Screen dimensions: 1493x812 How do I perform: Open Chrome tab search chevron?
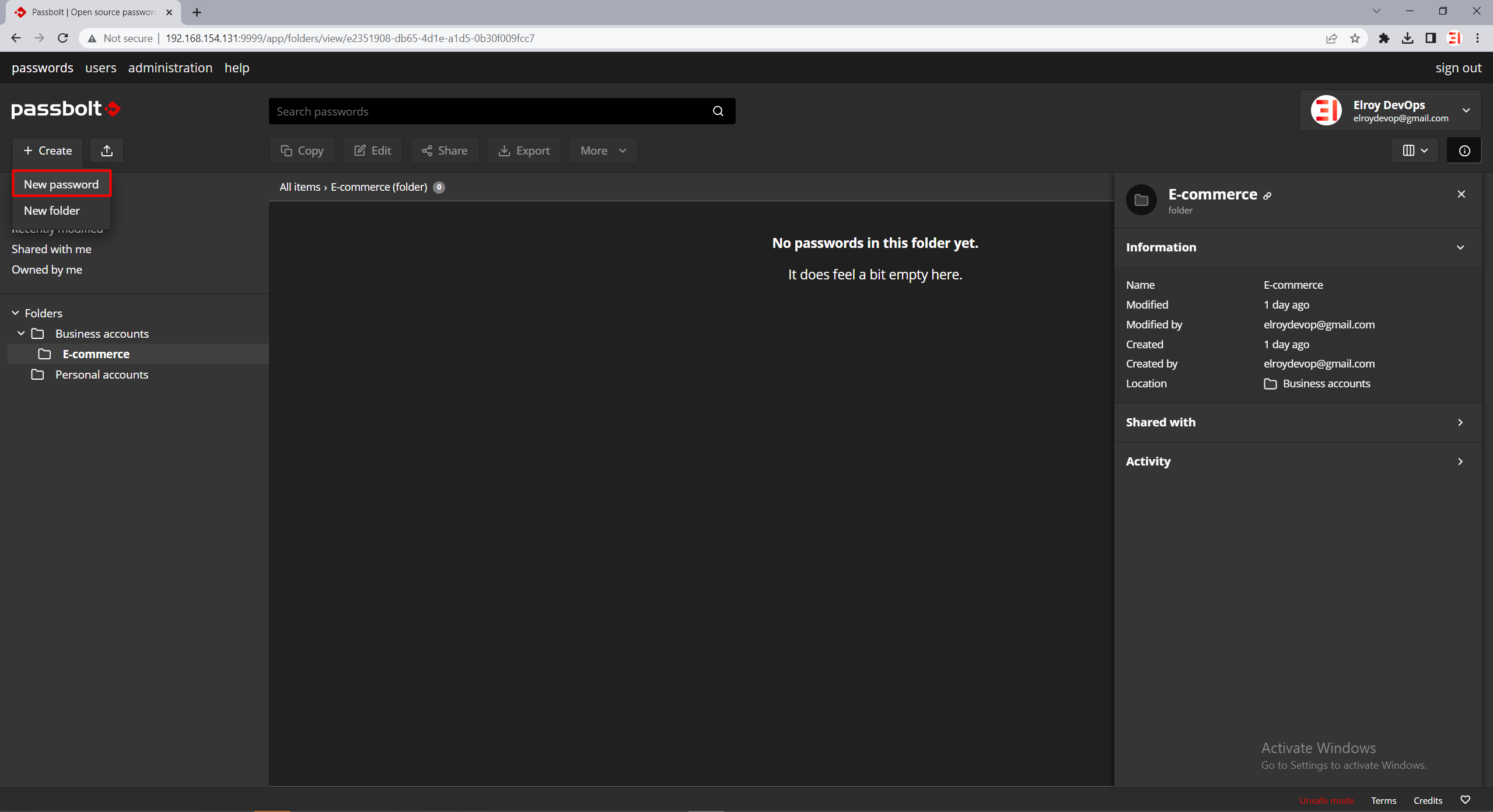tap(1376, 11)
